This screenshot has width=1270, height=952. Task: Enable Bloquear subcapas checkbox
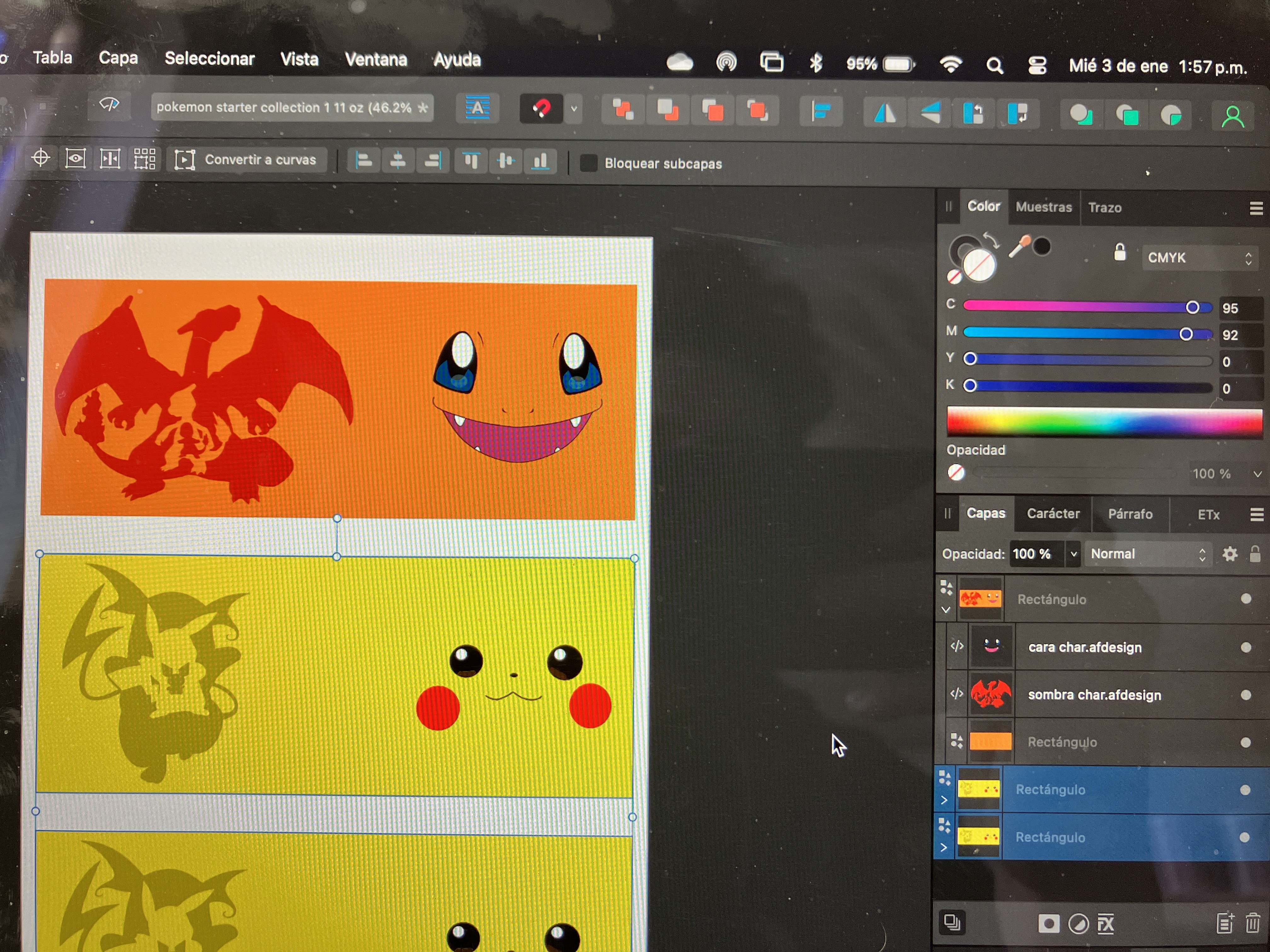click(x=588, y=163)
